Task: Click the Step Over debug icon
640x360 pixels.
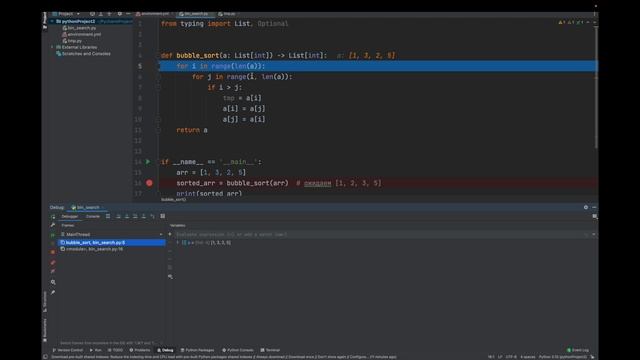Action: click(118, 216)
